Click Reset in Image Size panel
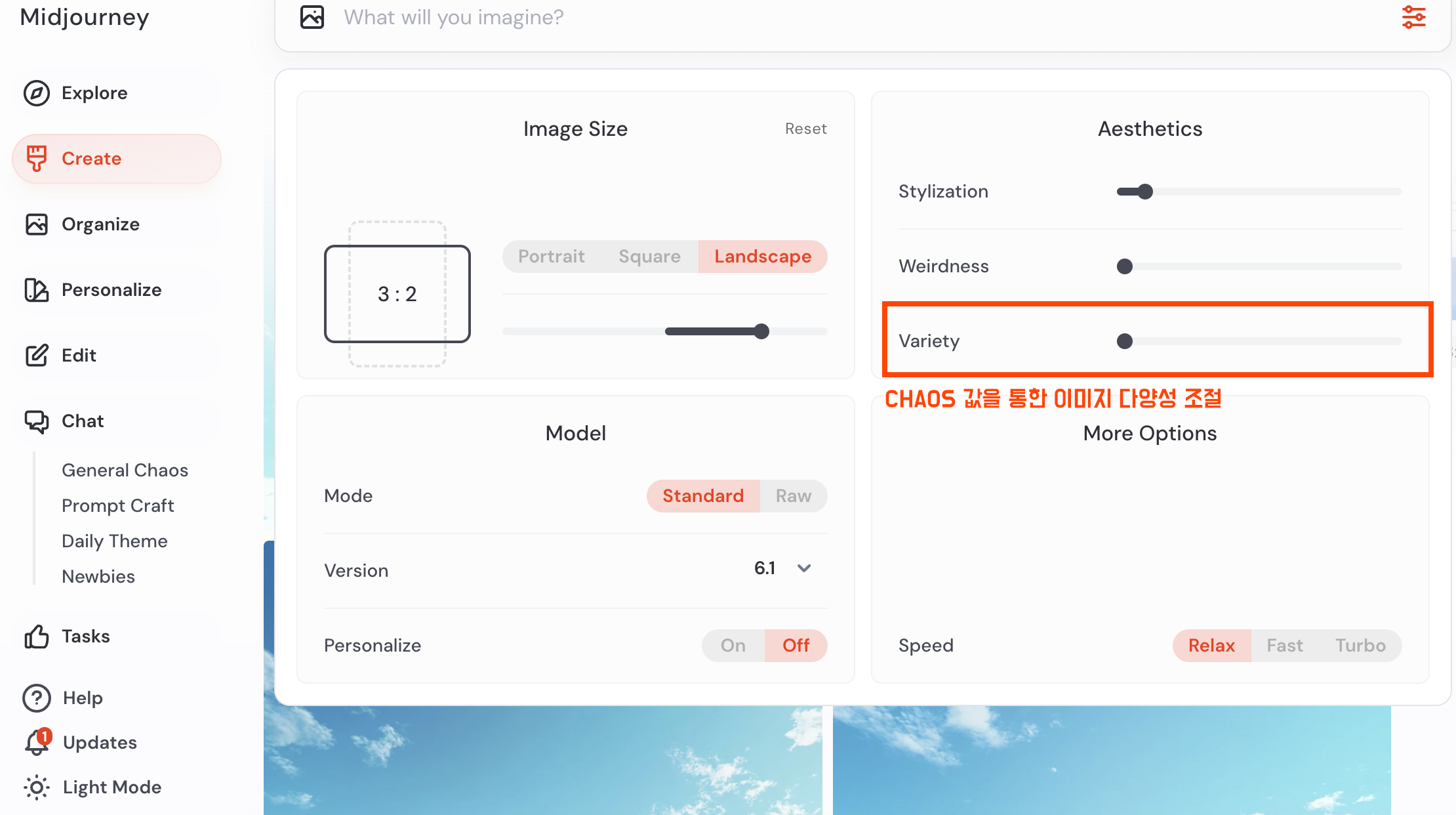Screen dimensions: 1456x815 click(x=805, y=129)
